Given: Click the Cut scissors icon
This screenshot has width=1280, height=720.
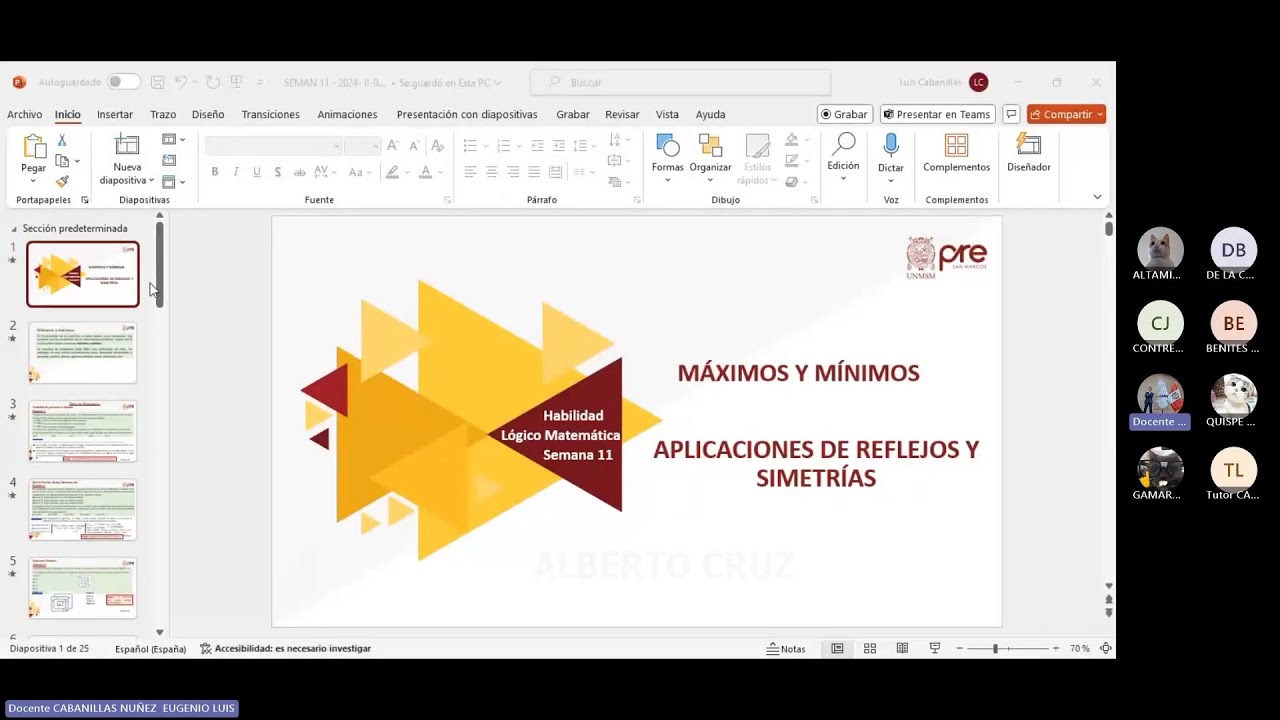Looking at the screenshot, I should click(62, 140).
